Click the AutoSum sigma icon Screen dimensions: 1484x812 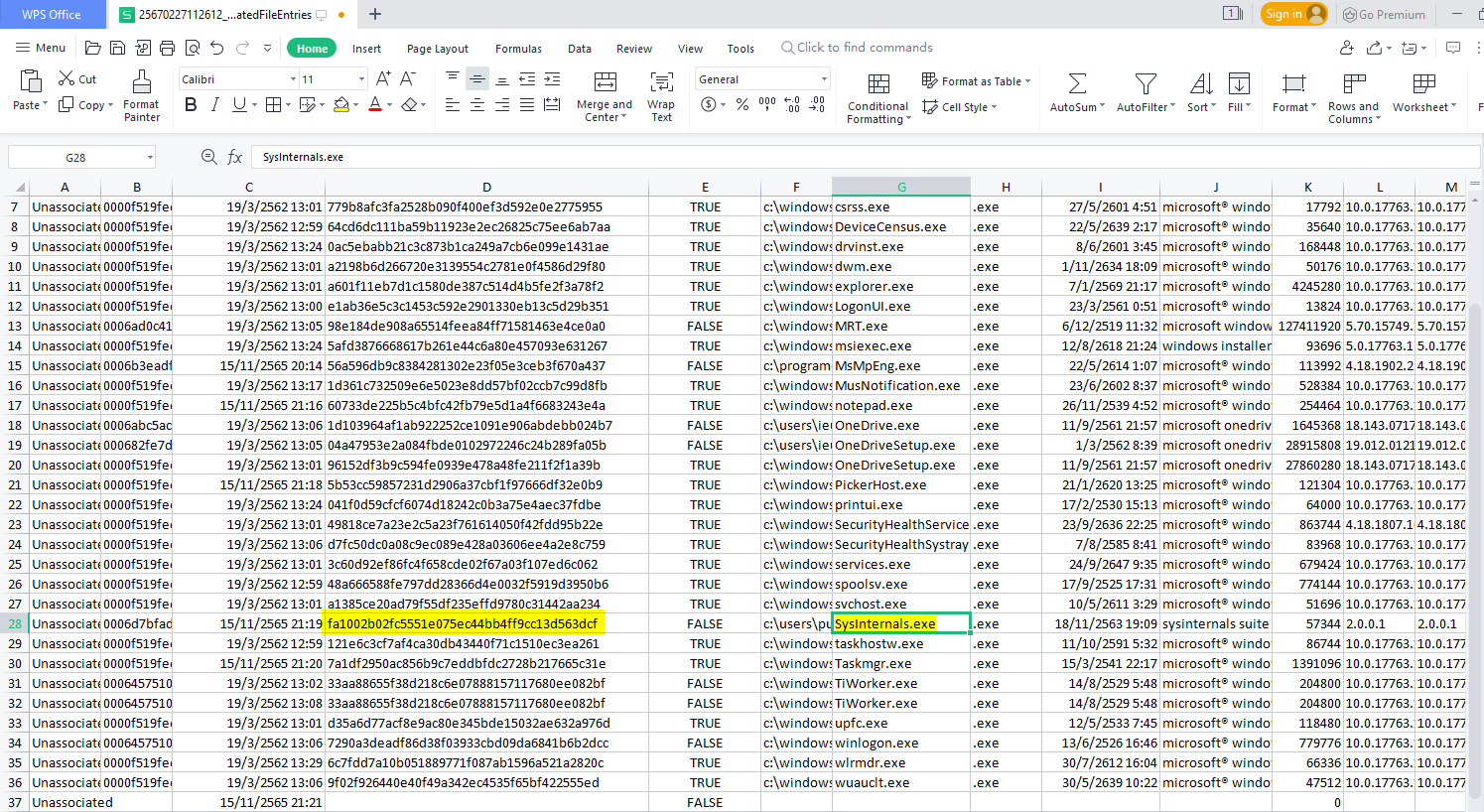pos(1077,83)
